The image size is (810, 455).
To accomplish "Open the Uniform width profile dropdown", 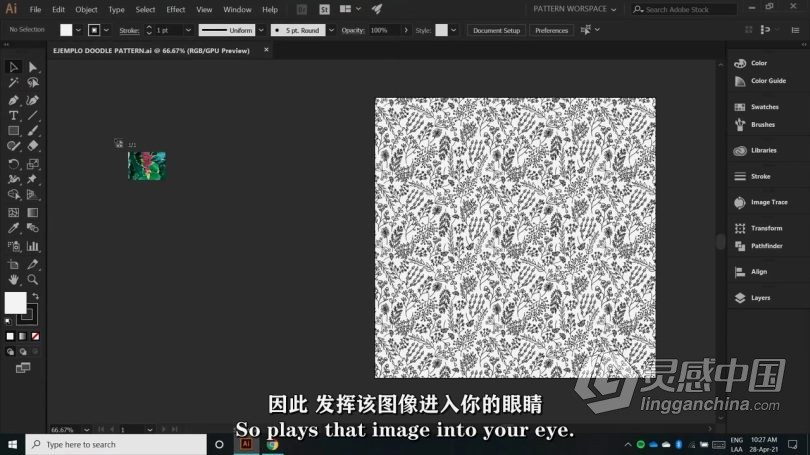I will tap(261, 30).
